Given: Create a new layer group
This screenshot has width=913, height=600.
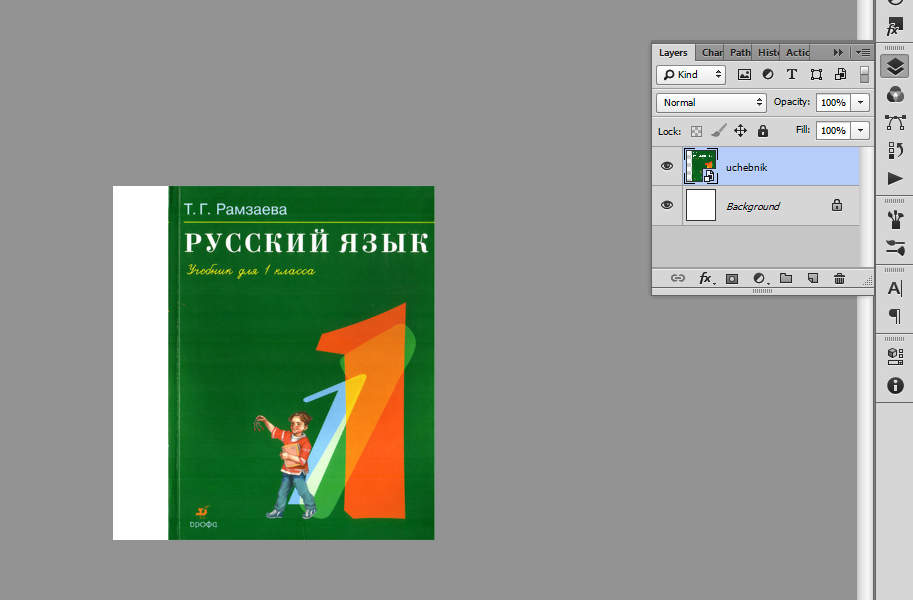Looking at the screenshot, I should (x=786, y=278).
